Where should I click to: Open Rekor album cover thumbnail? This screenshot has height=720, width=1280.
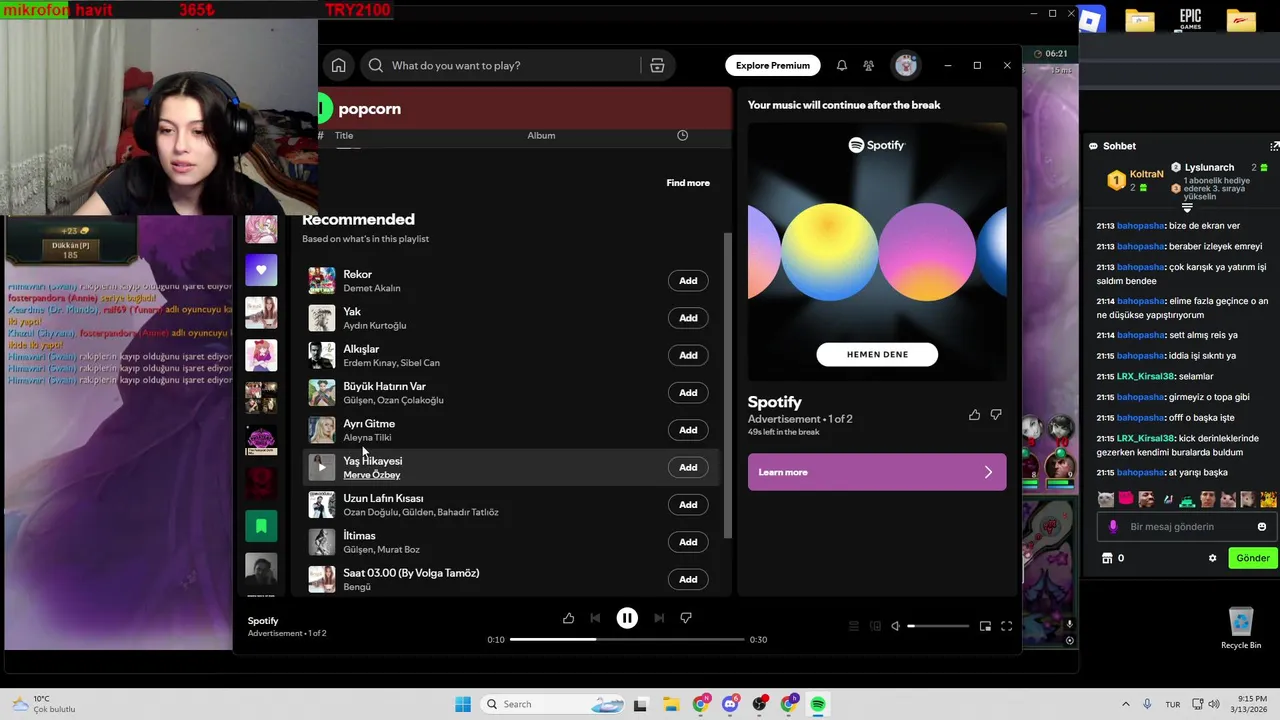tap(321, 281)
